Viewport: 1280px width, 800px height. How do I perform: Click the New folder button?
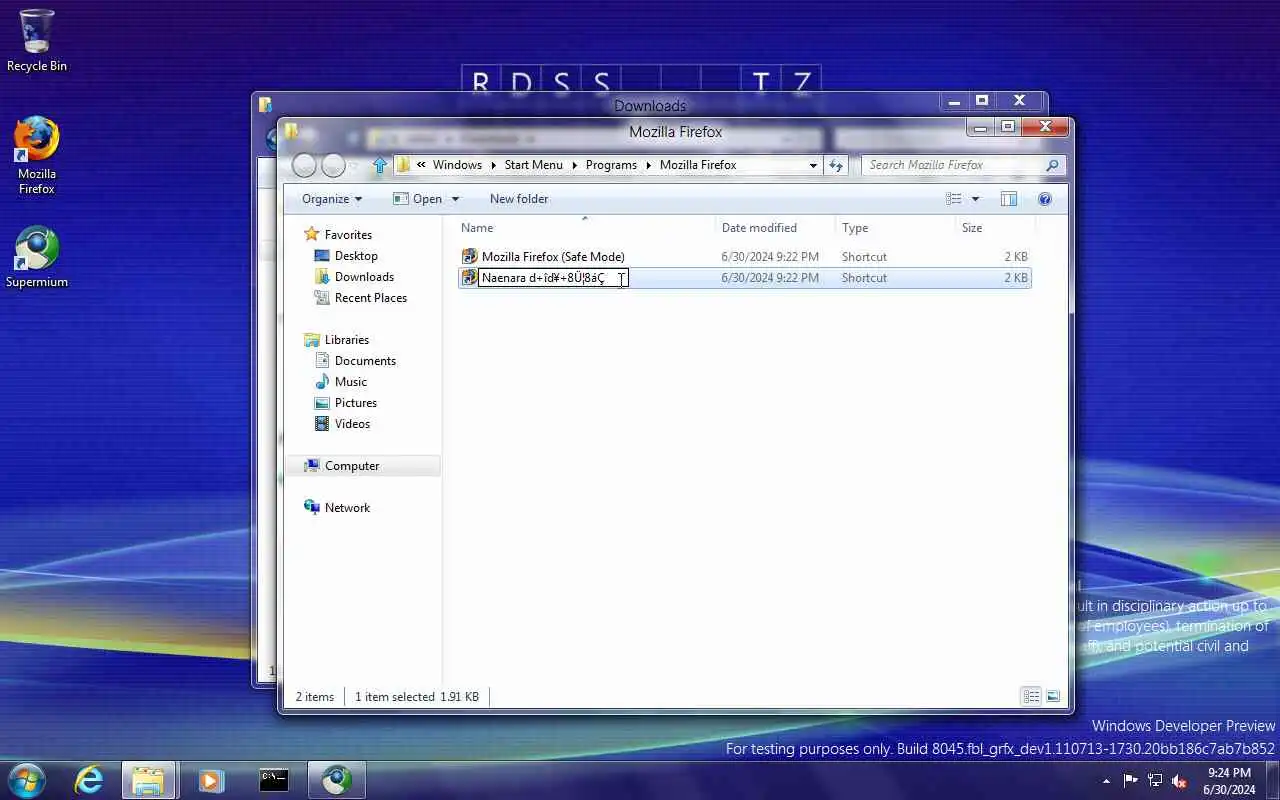pyautogui.click(x=519, y=199)
